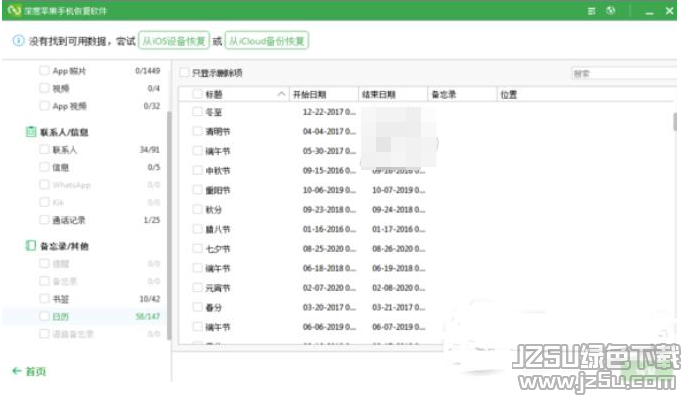Click the globe language icon in title bar

tap(611, 10)
